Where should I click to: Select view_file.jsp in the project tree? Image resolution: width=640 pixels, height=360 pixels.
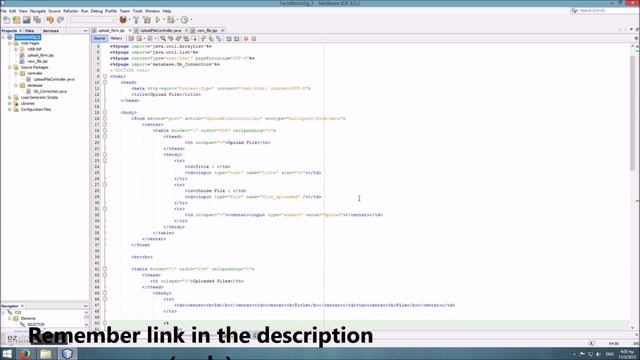click(38, 61)
